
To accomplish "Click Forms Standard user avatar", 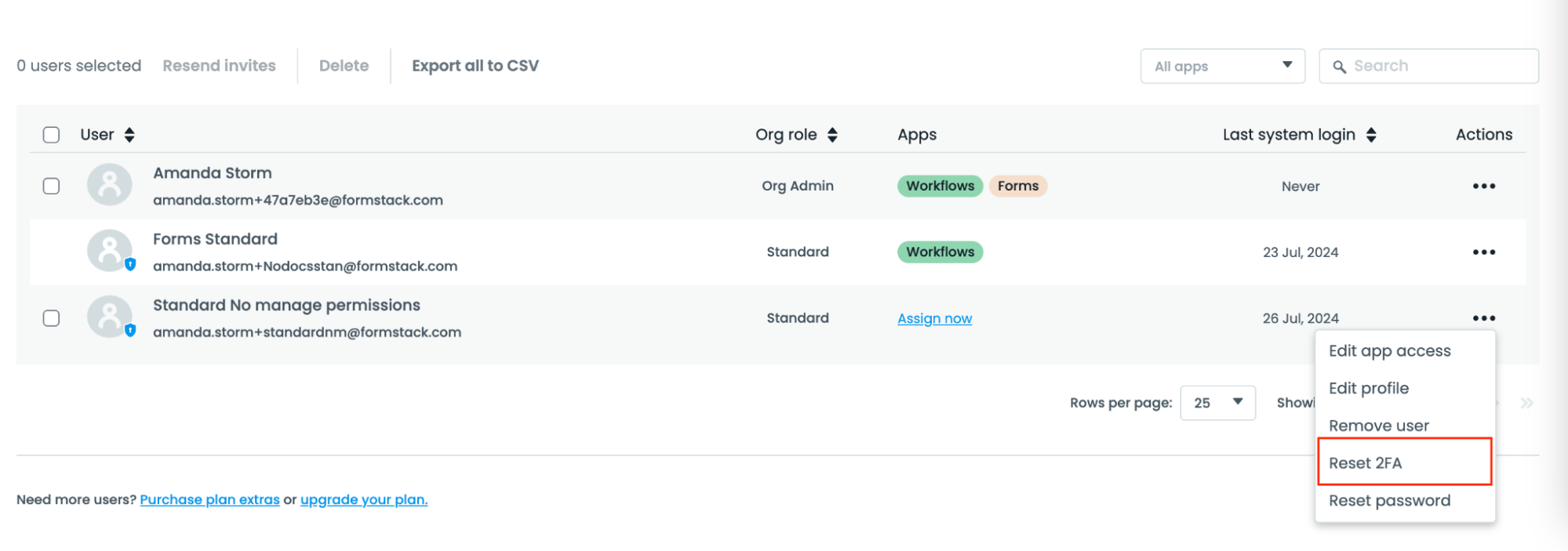I will click(109, 251).
